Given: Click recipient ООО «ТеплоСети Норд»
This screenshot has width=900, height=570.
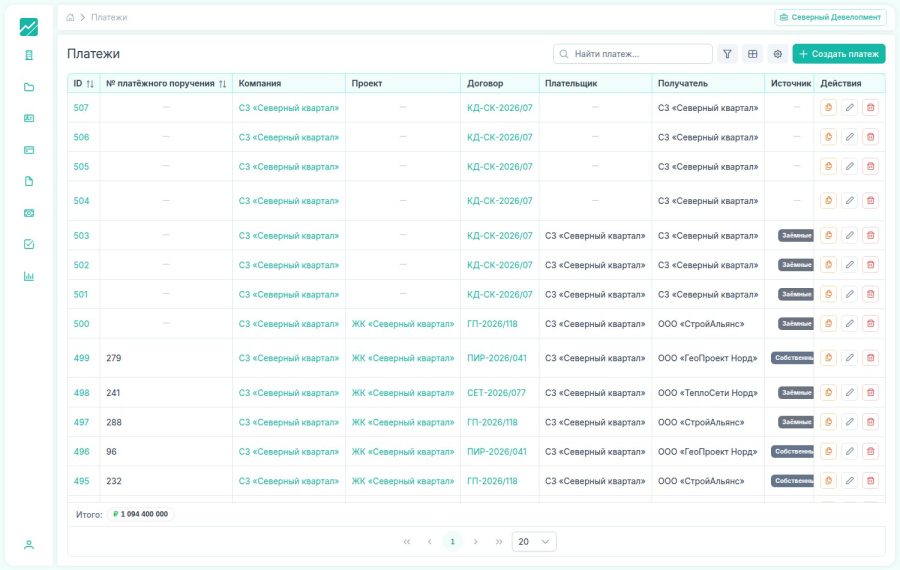Looking at the screenshot, I should pos(708,393).
